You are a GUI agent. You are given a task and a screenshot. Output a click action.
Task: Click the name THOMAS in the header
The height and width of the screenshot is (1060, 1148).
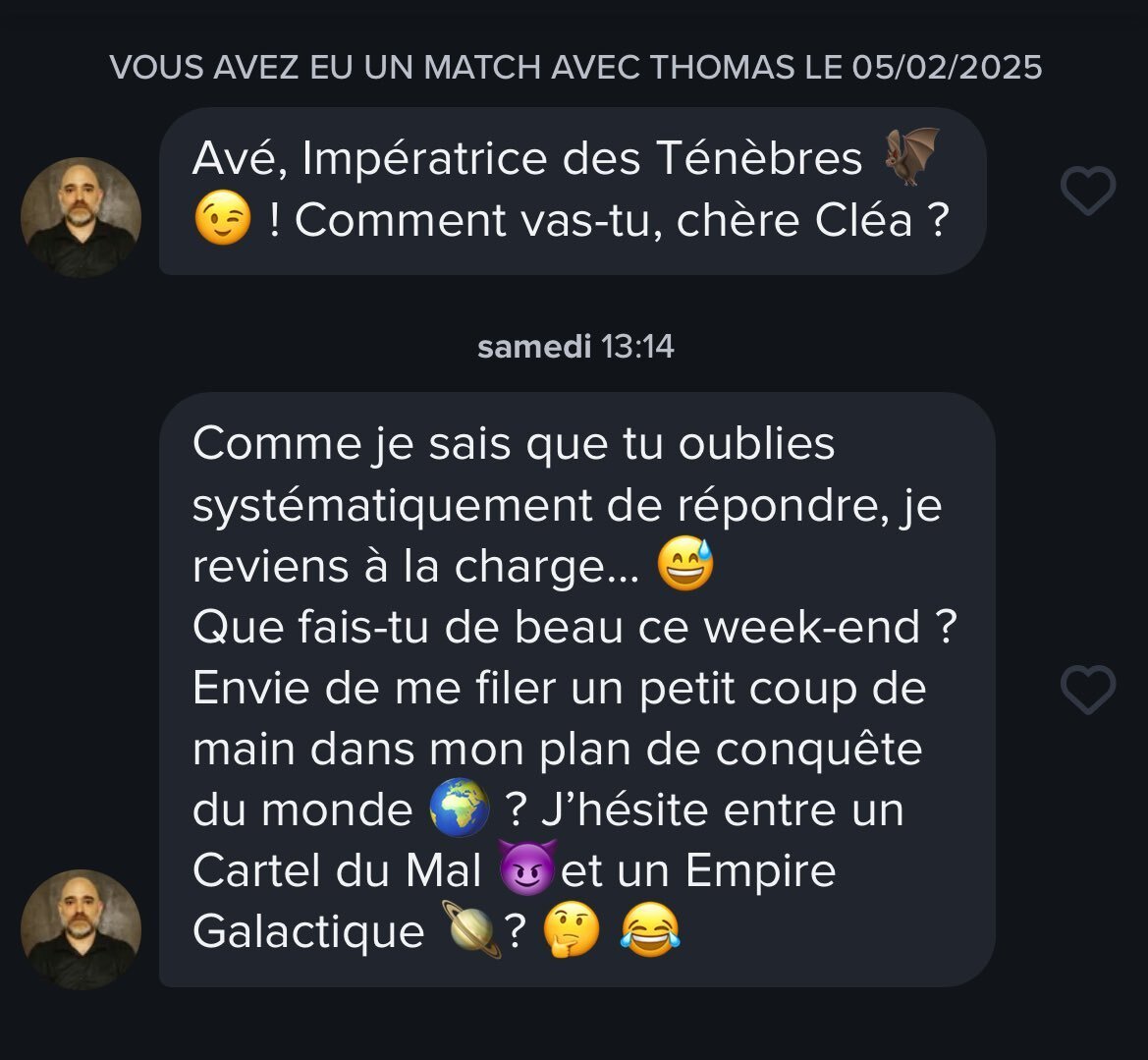click(x=722, y=68)
